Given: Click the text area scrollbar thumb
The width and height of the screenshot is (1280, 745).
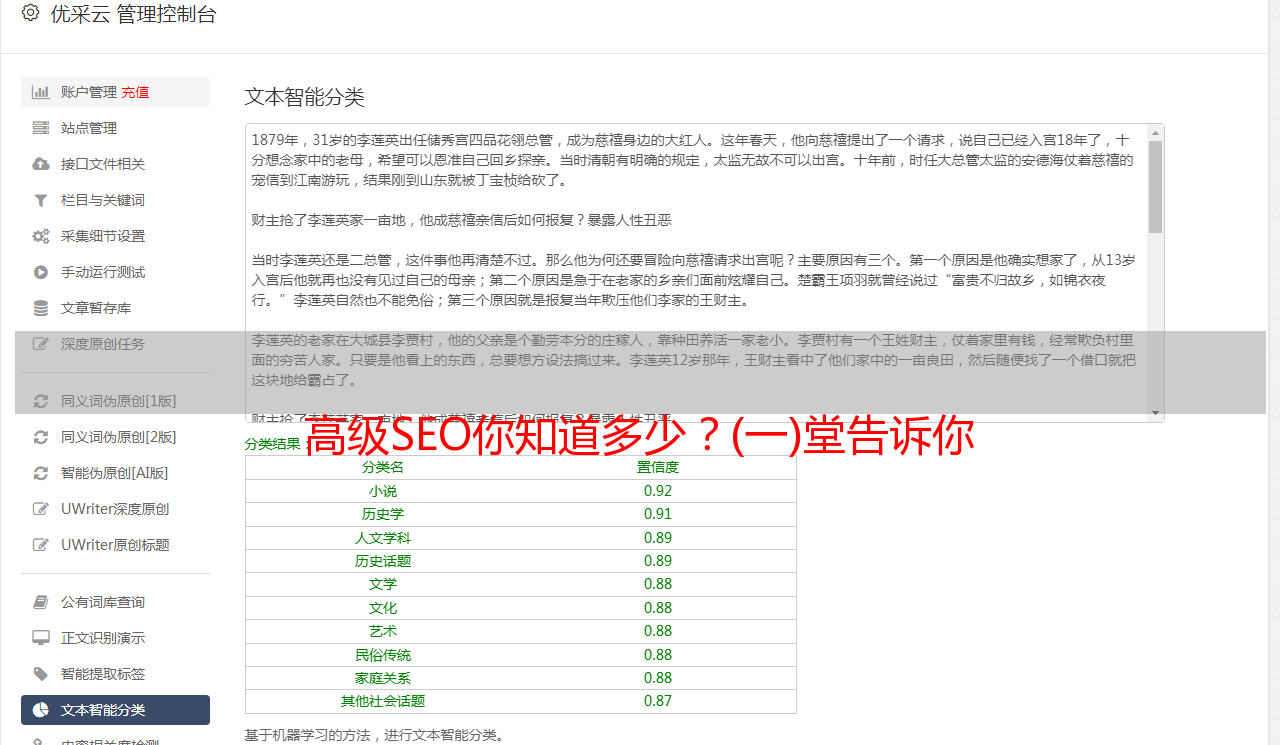Looking at the screenshot, I should (x=1155, y=187).
